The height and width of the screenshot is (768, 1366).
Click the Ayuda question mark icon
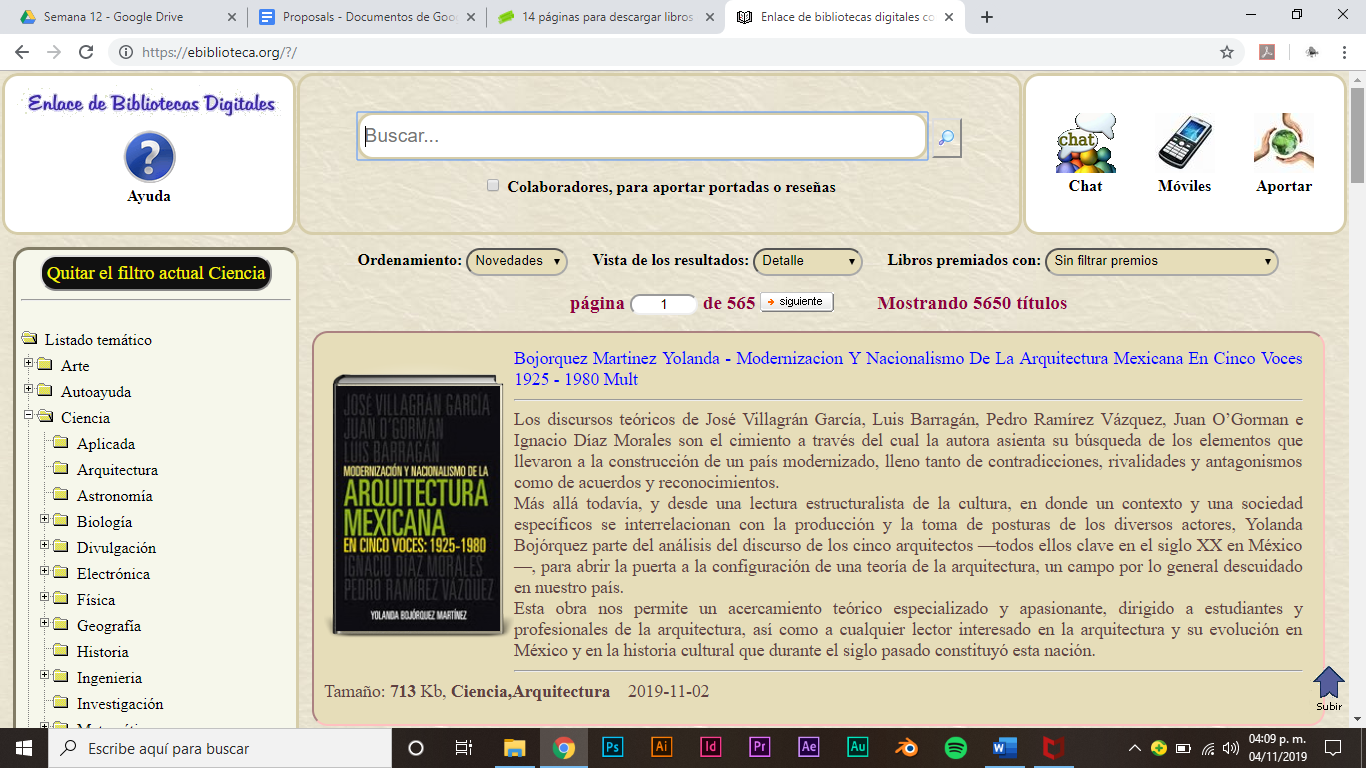pos(149,158)
